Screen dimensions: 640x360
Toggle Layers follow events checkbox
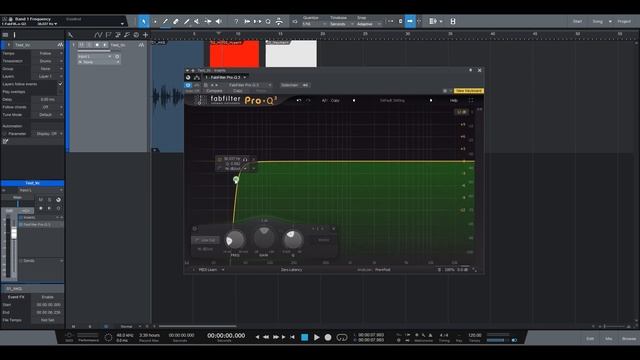[60, 84]
